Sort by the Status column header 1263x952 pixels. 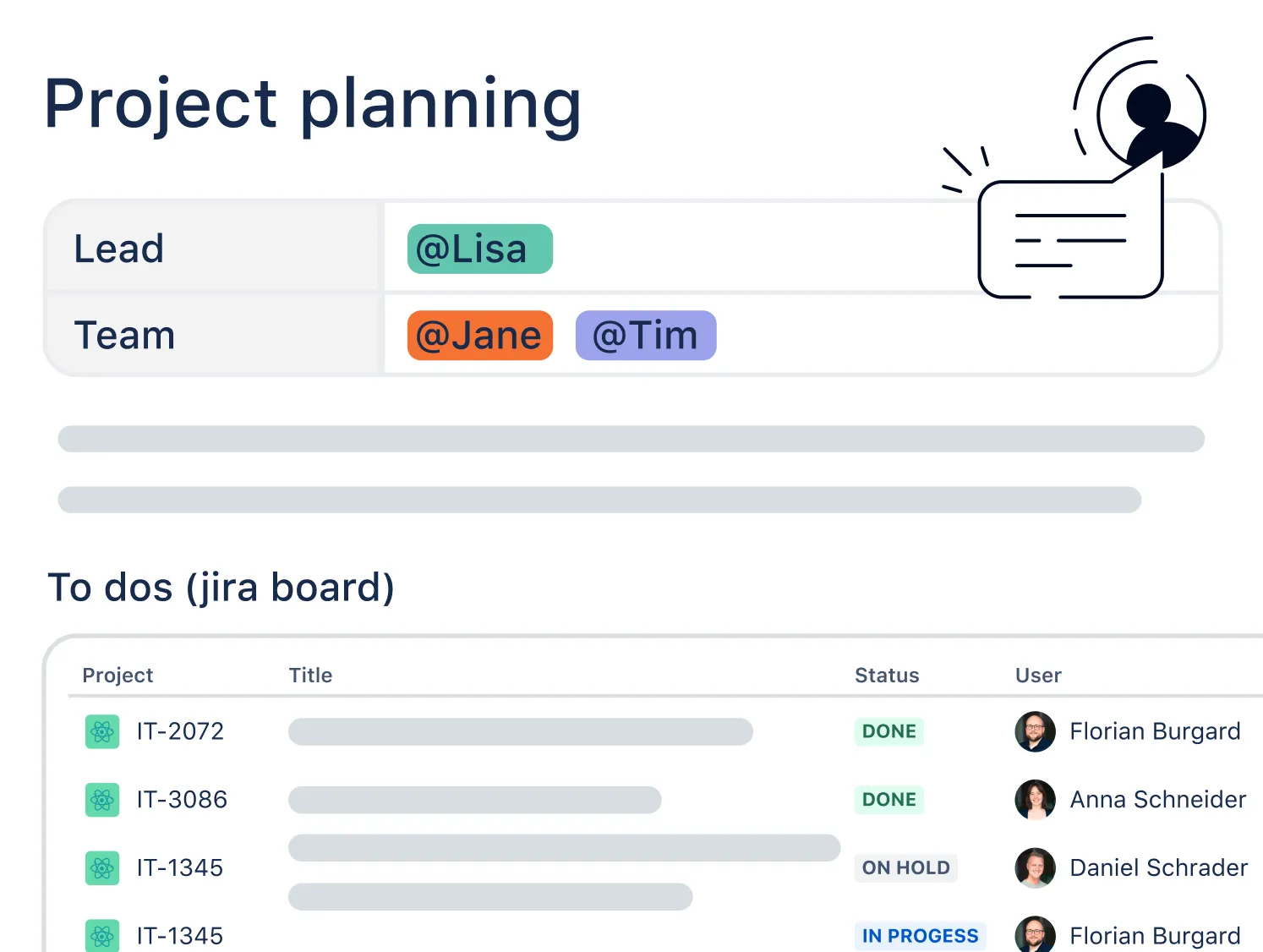[886, 676]
